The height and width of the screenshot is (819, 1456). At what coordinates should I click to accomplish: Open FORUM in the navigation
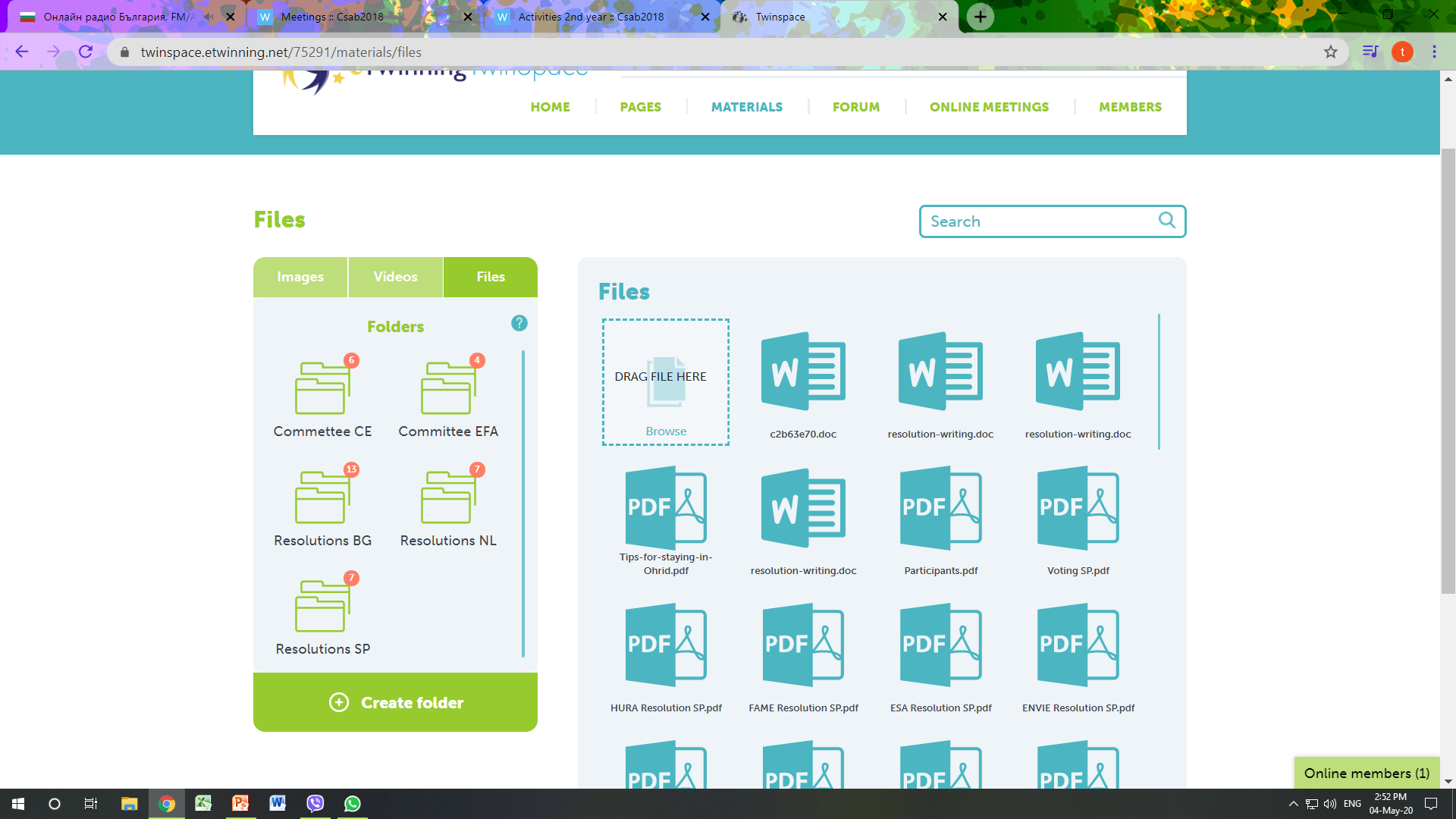(856, 107)
